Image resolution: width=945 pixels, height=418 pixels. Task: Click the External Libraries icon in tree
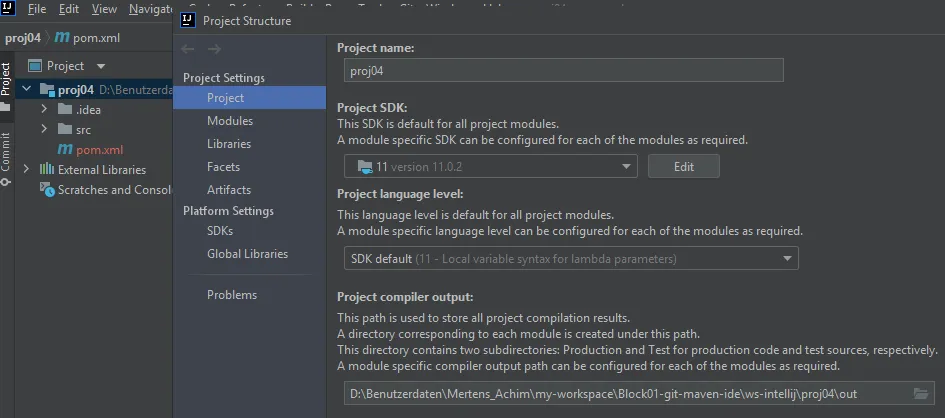pyautogui.click(x=47, y=169)
